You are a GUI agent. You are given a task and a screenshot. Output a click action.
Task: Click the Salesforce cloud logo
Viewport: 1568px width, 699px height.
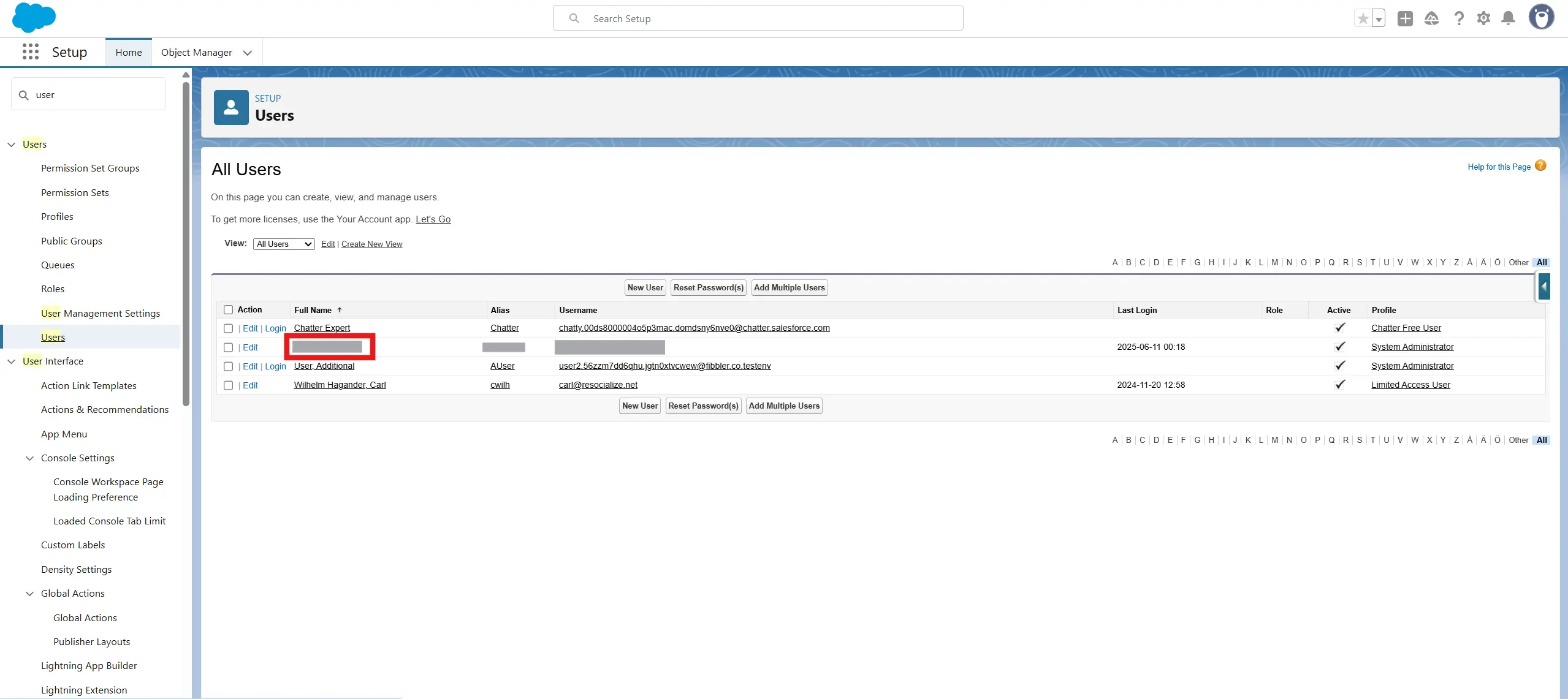point(34,18)
